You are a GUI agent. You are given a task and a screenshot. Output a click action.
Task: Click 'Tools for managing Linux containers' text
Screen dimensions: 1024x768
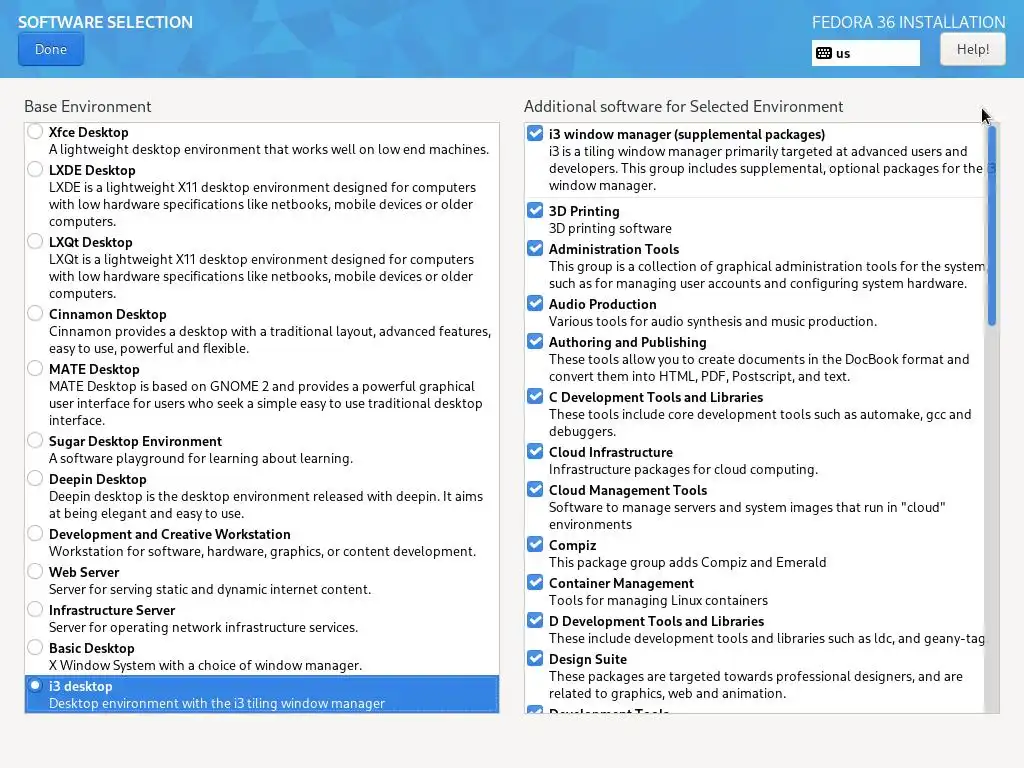(658, 600)
